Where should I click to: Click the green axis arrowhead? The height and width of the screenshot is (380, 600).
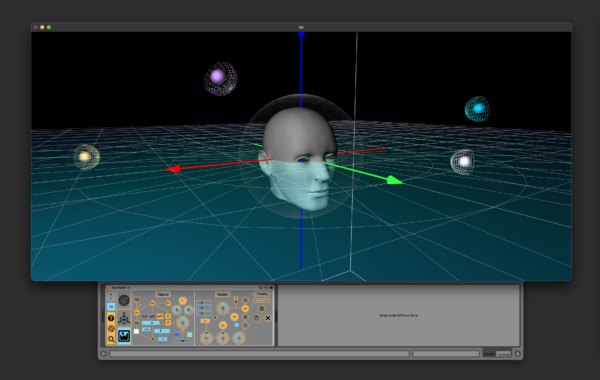[x=395, y=180]
